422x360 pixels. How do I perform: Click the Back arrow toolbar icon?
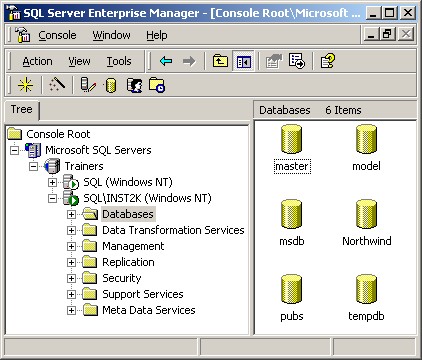pos(166,61)
